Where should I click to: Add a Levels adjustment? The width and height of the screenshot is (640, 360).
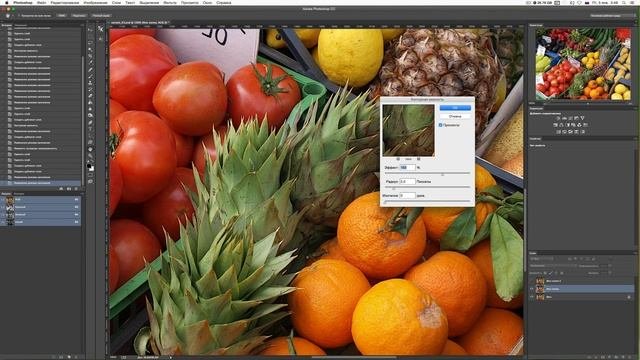tap(564, 118)
